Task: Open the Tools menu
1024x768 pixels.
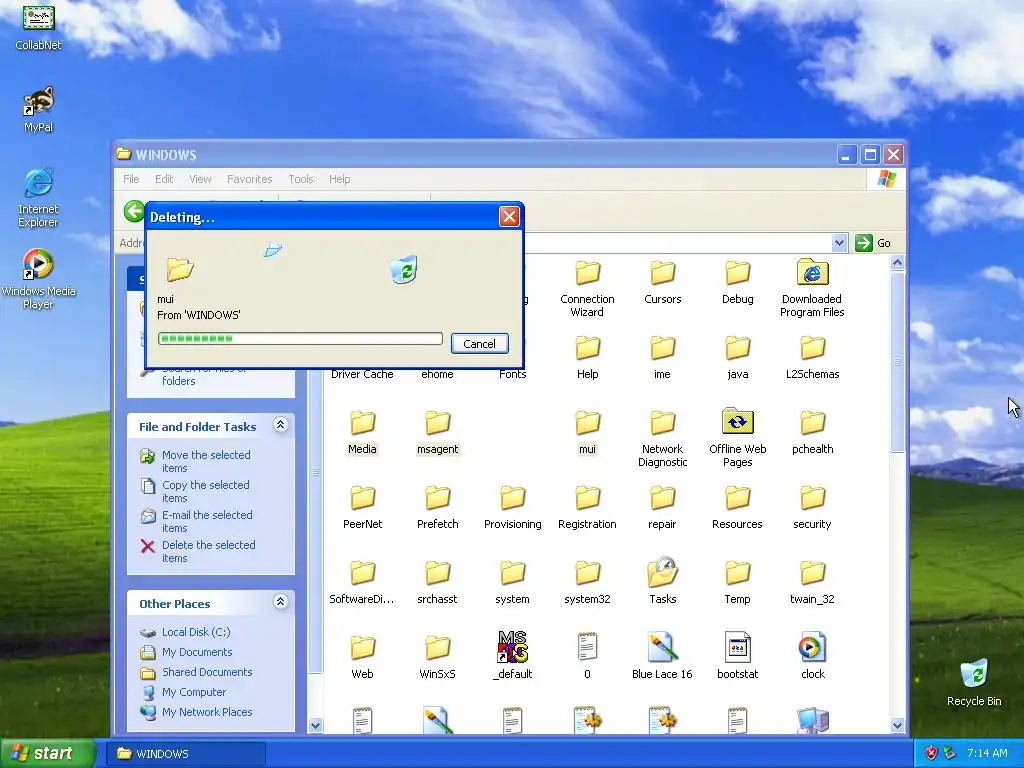Action: [x=300, y=179]
